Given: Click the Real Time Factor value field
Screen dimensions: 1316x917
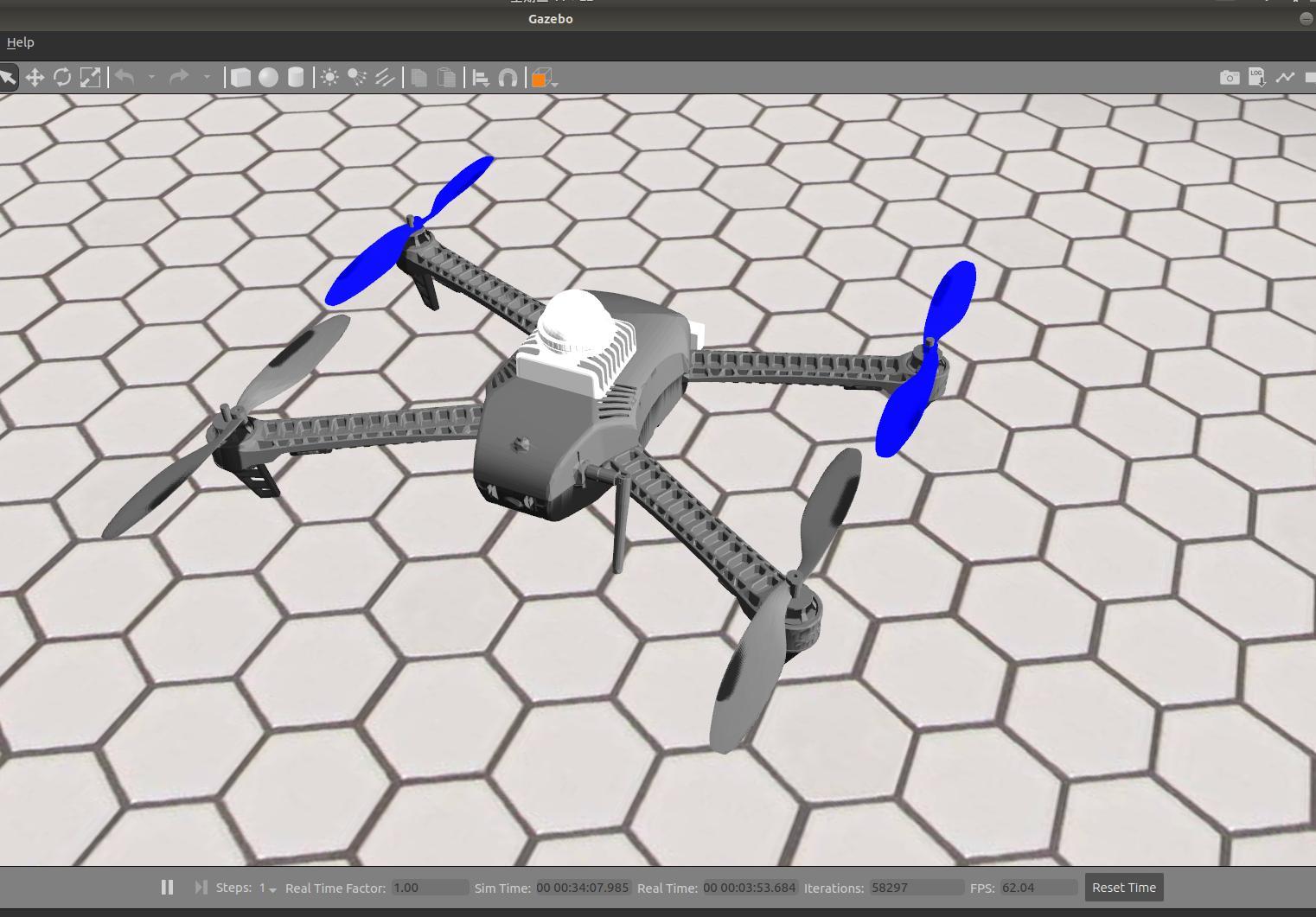Looking at the screenshot, I should tap(430, 888).
